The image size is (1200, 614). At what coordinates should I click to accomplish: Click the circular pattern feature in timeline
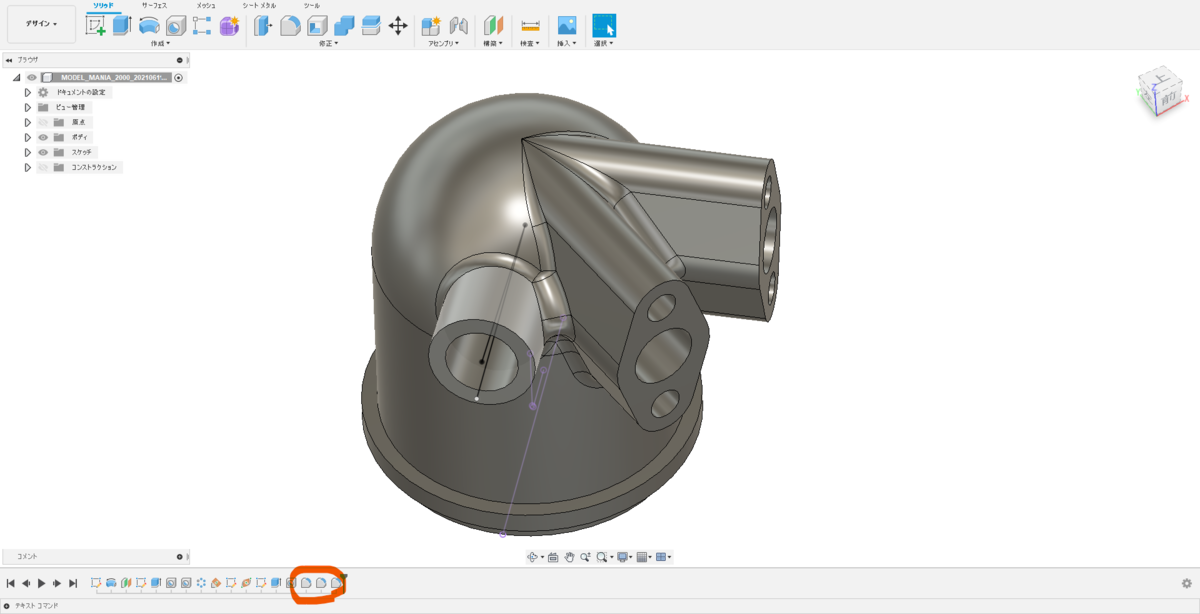coord(201,582)
